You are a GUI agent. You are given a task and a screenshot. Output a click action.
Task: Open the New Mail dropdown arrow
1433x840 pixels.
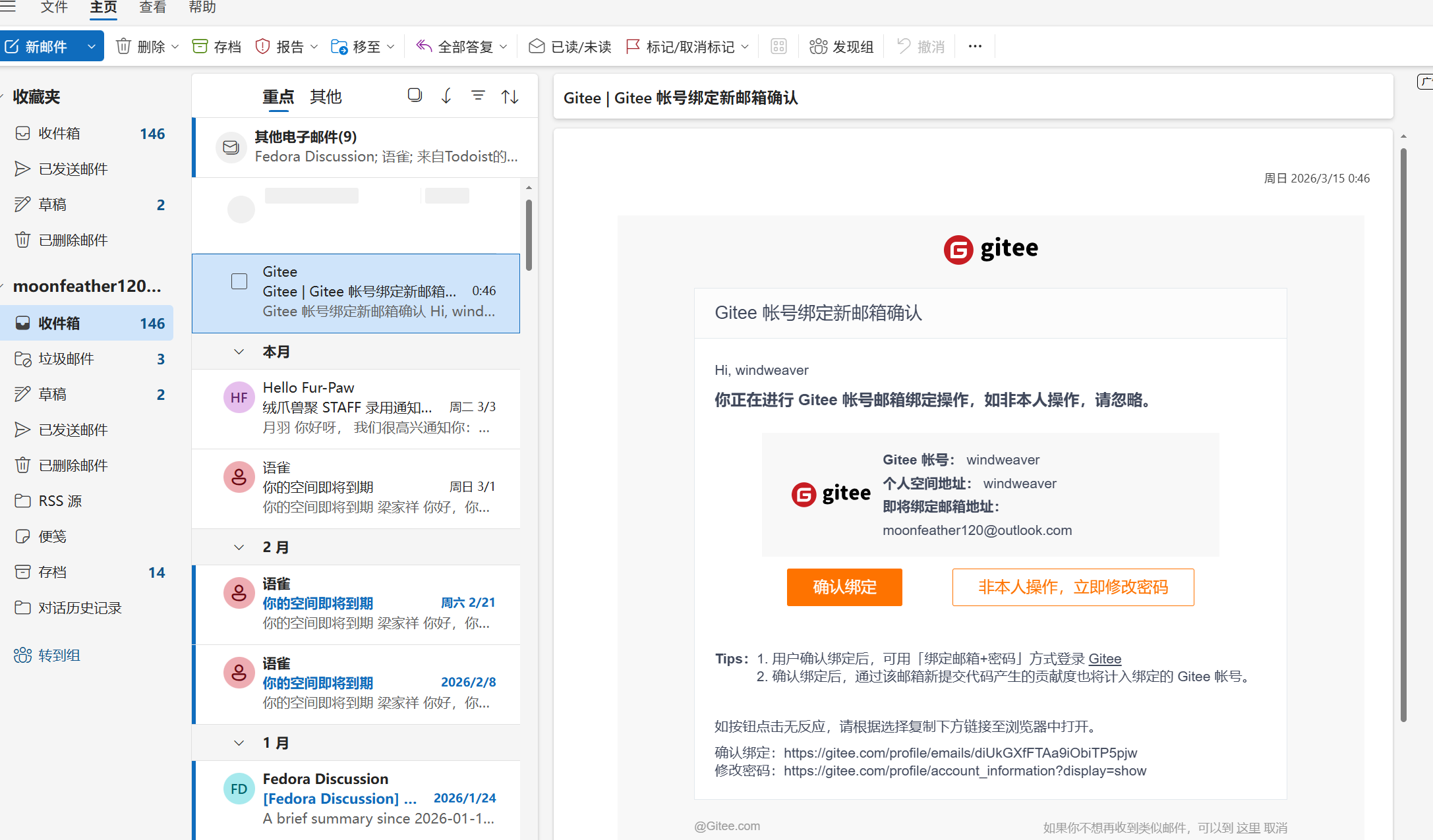92,47
